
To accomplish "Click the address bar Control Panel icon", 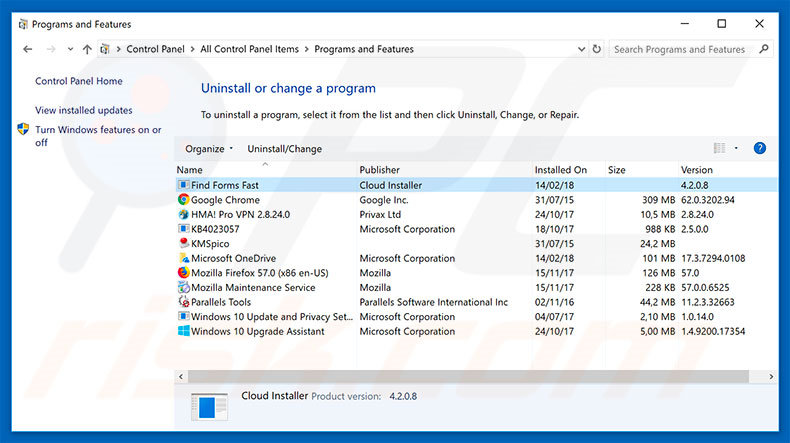I will coord(105,49).
